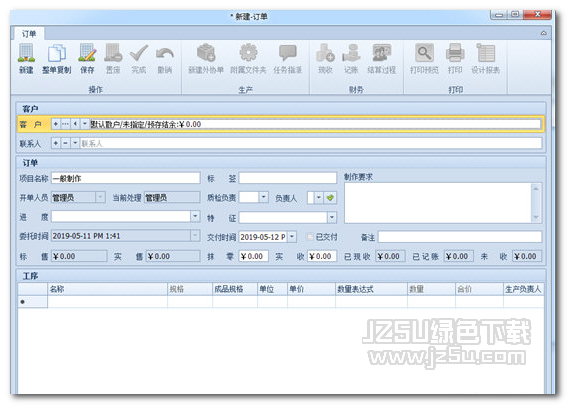Click the 合价 column header
This screenshot has height=405, width=567.
479,289
